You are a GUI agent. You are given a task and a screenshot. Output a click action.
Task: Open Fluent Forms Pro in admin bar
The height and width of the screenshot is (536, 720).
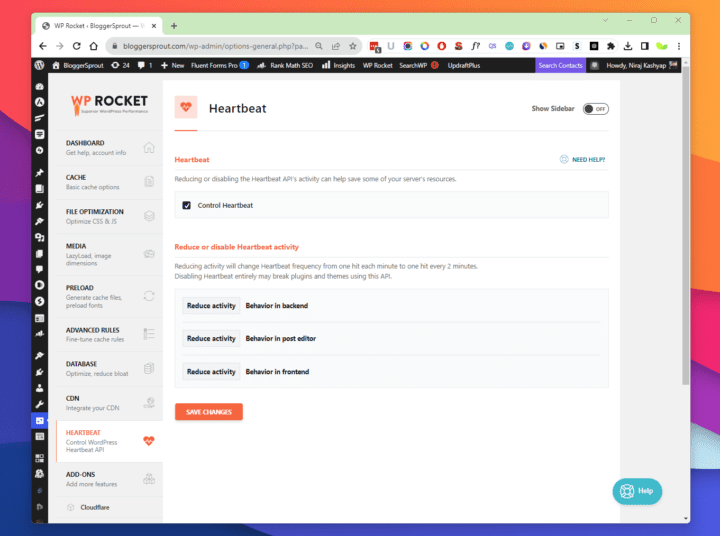click(219, 65)
